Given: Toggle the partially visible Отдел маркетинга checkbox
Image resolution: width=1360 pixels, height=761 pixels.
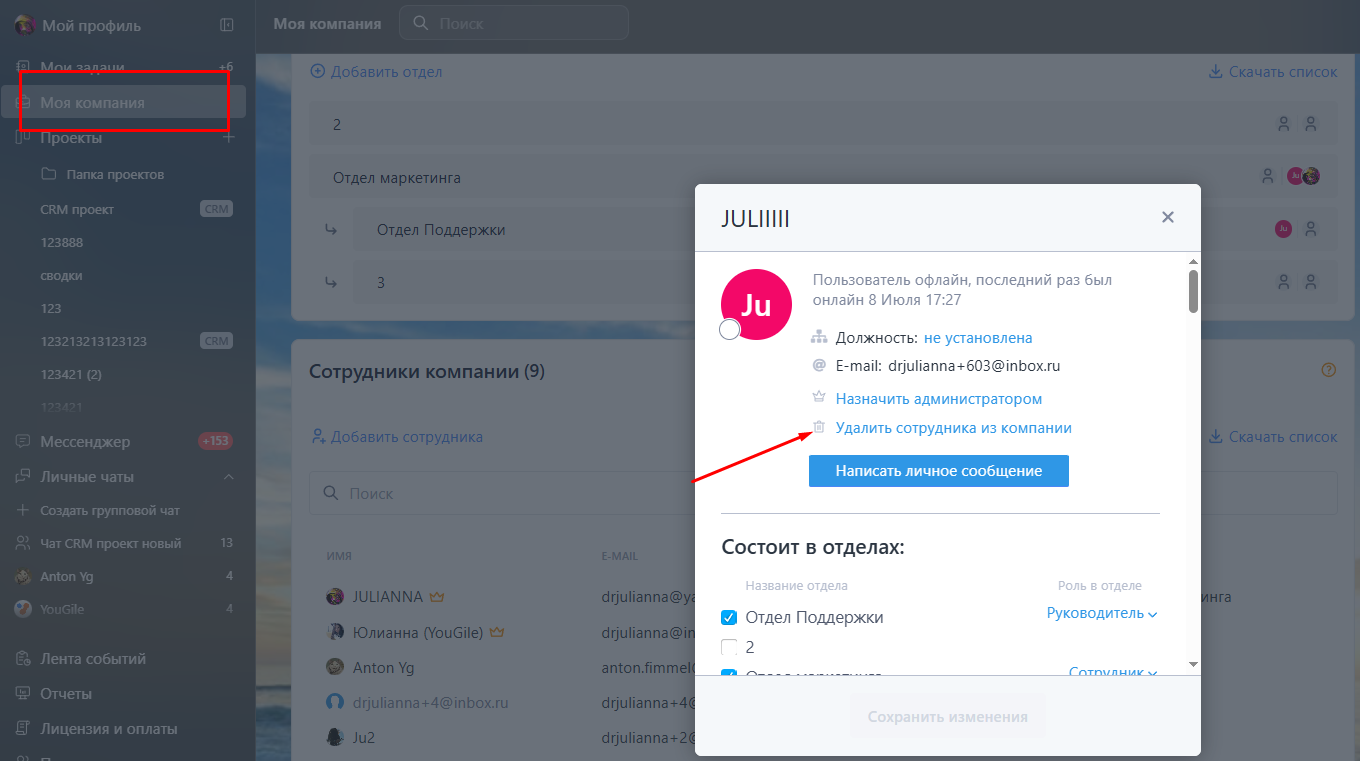Looking at the screenshot, I should pos(729,675).
